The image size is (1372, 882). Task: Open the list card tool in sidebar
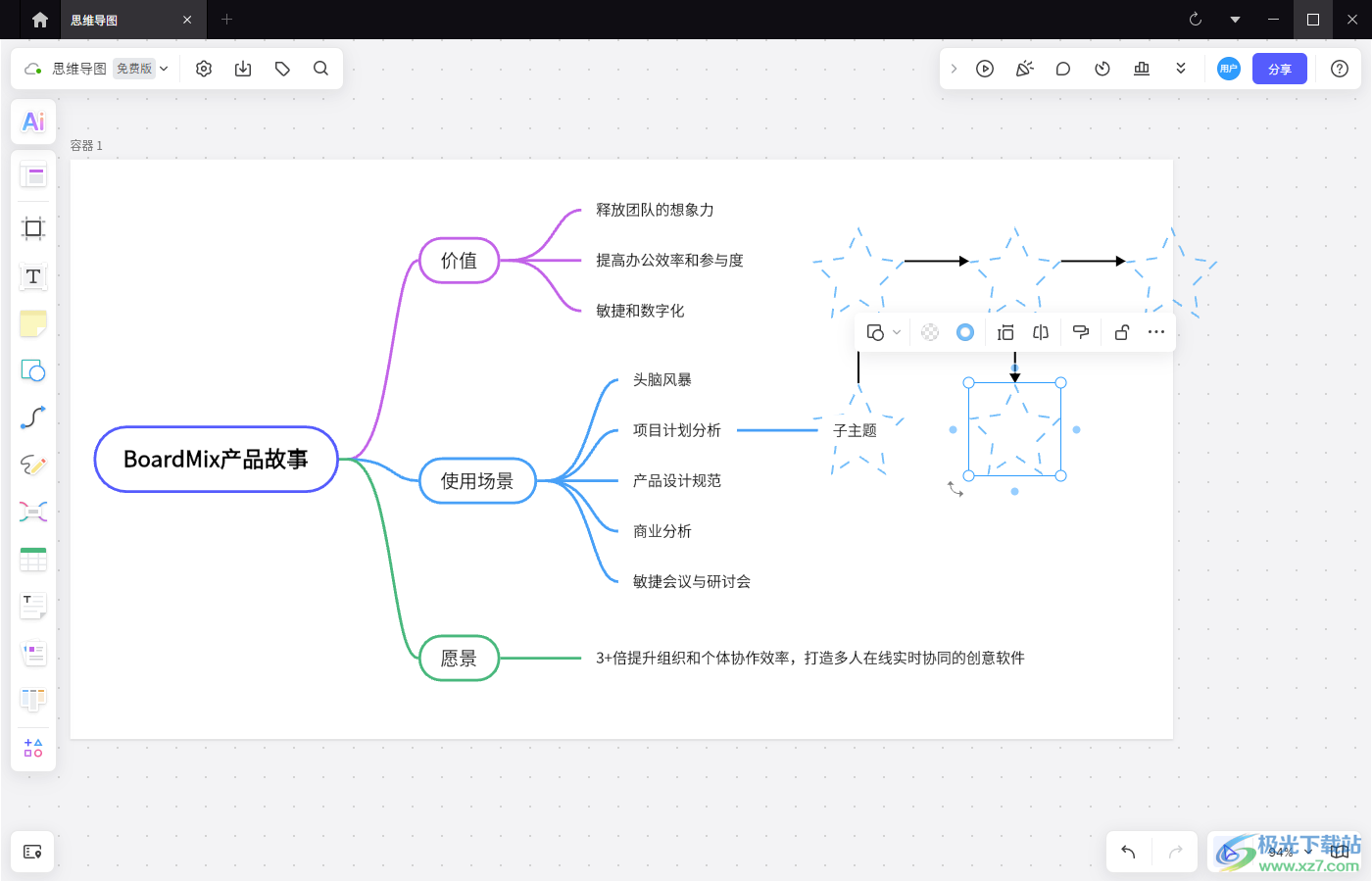(x=33, y=653)
